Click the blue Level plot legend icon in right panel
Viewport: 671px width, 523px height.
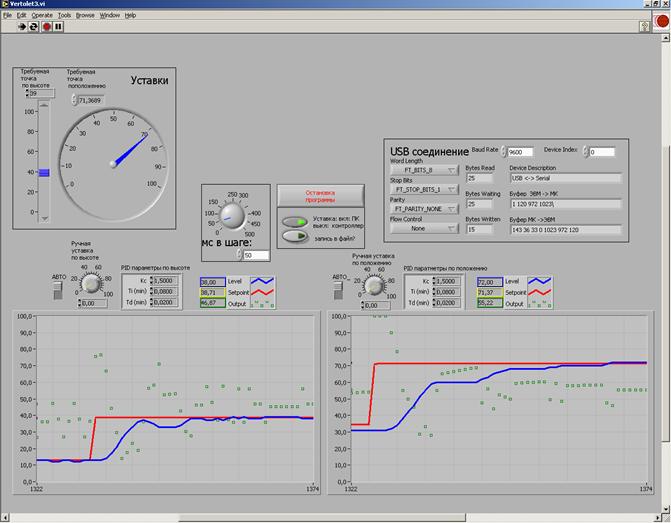coord(538,282)
